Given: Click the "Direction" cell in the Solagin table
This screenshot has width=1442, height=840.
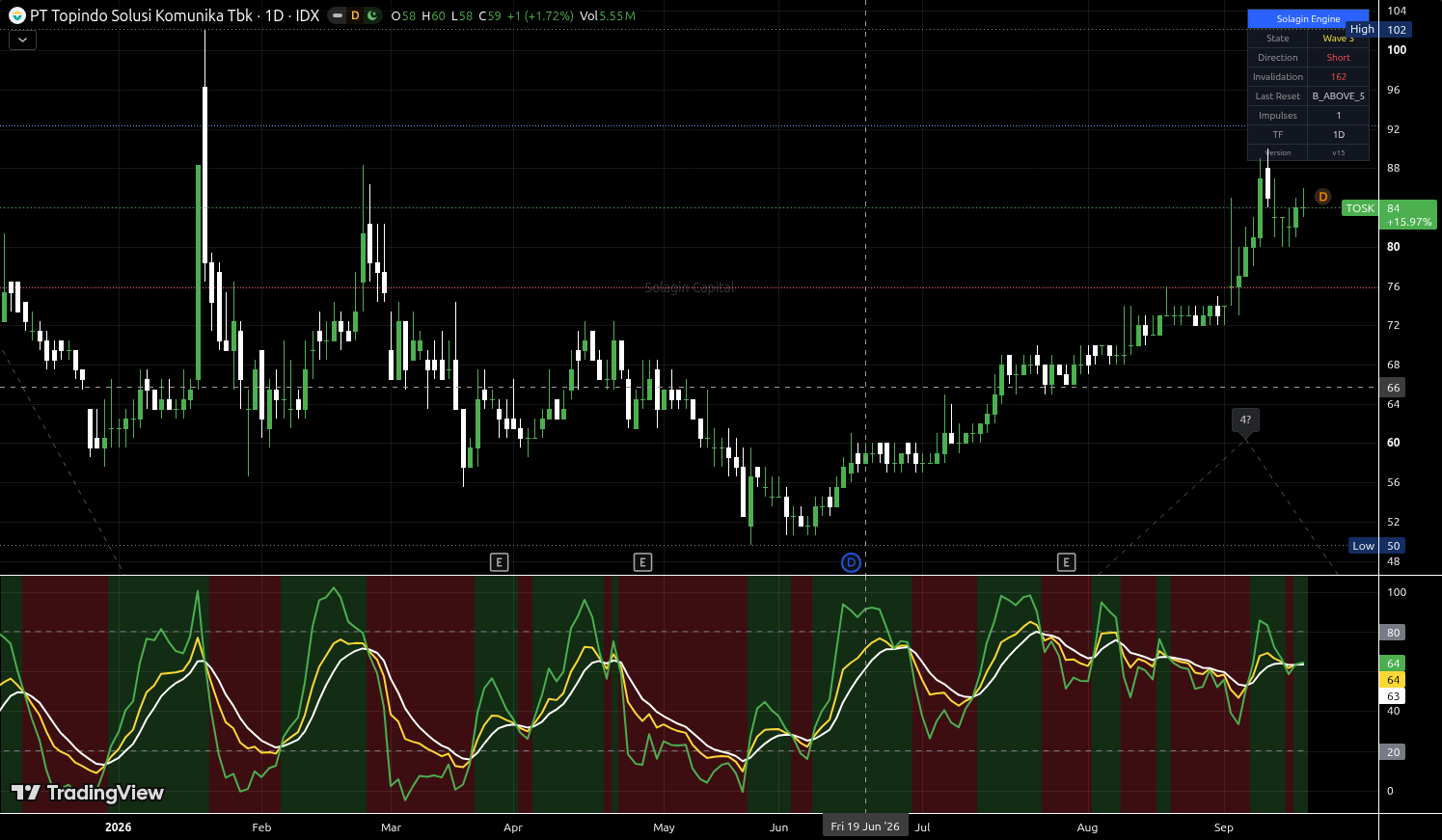Looking at the screenshot, I should click(1278, 58).
